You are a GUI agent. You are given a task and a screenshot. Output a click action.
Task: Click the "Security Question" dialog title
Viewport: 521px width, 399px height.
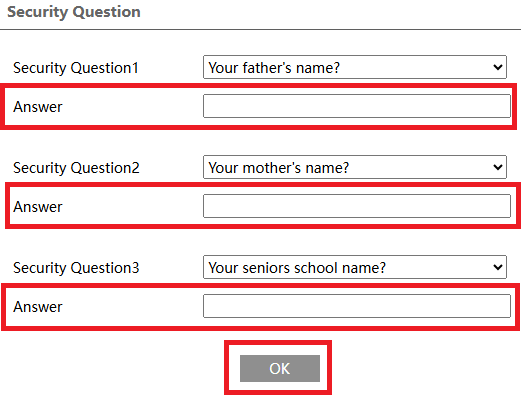tap(74, 12)
